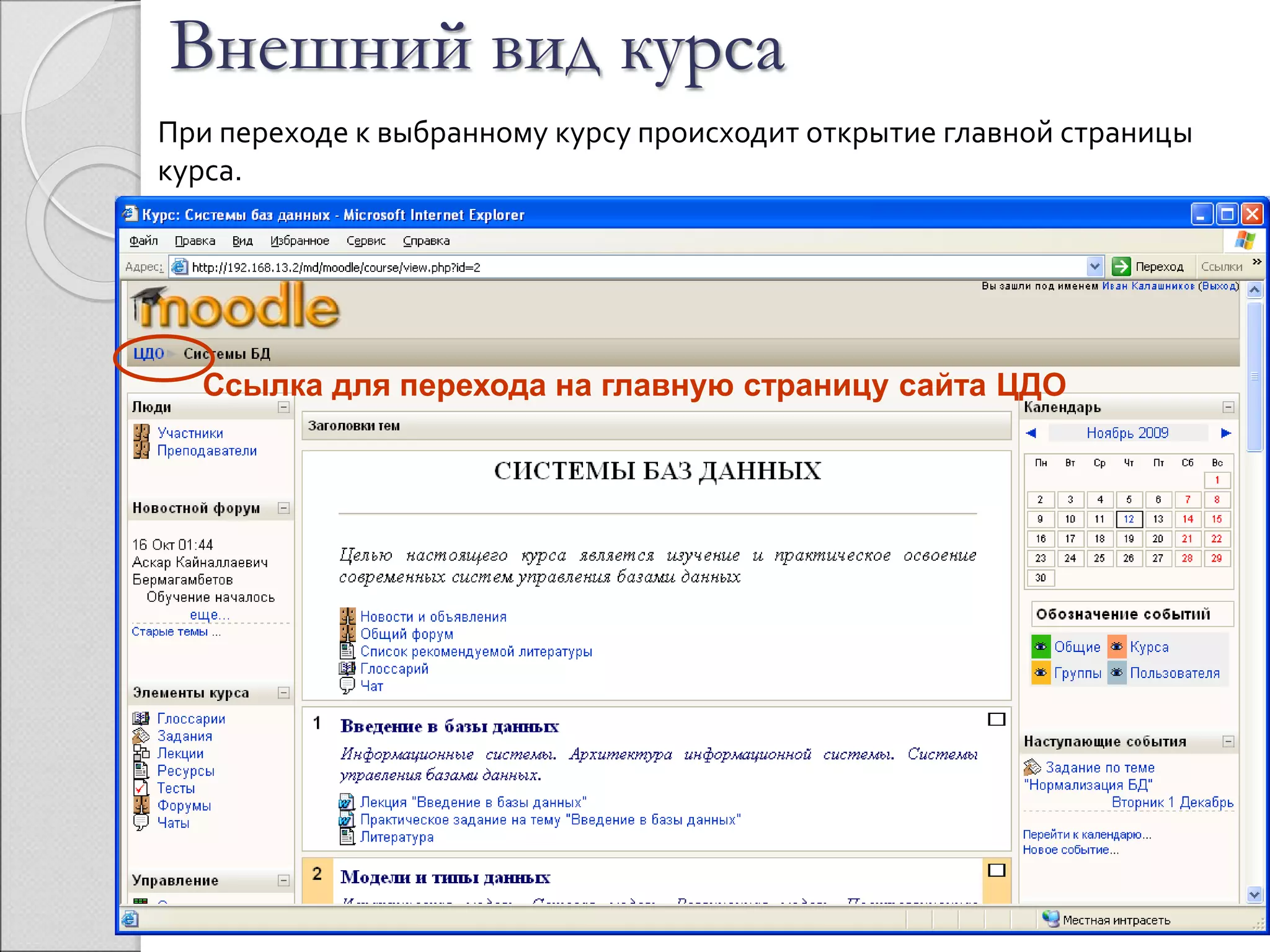
Task: Click the Общий форум icon
Action: click(x=348, y=633)
